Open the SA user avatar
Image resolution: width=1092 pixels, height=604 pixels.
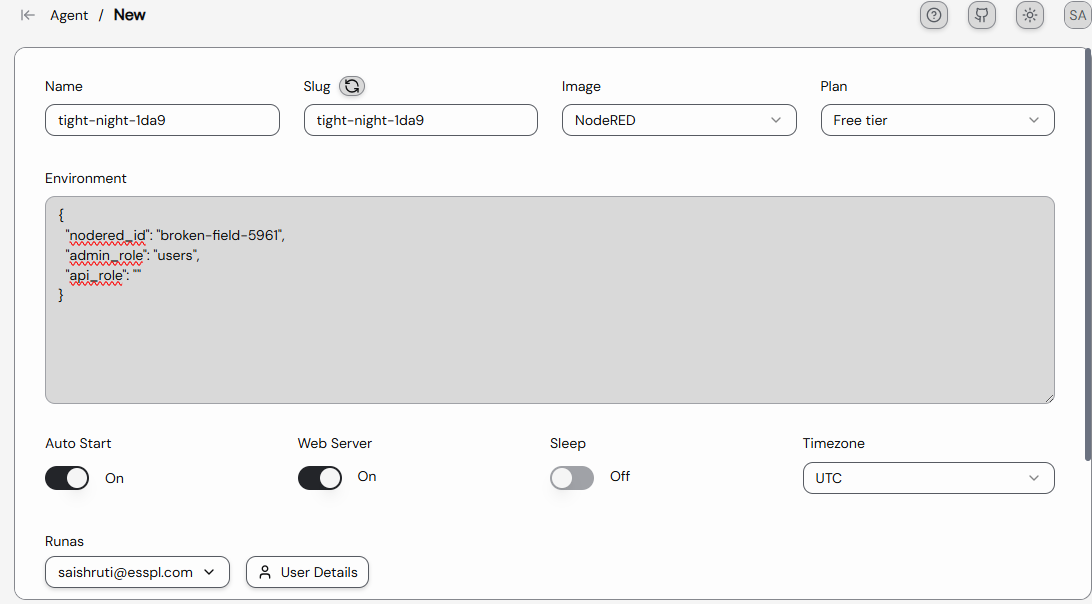point(1077,15)
